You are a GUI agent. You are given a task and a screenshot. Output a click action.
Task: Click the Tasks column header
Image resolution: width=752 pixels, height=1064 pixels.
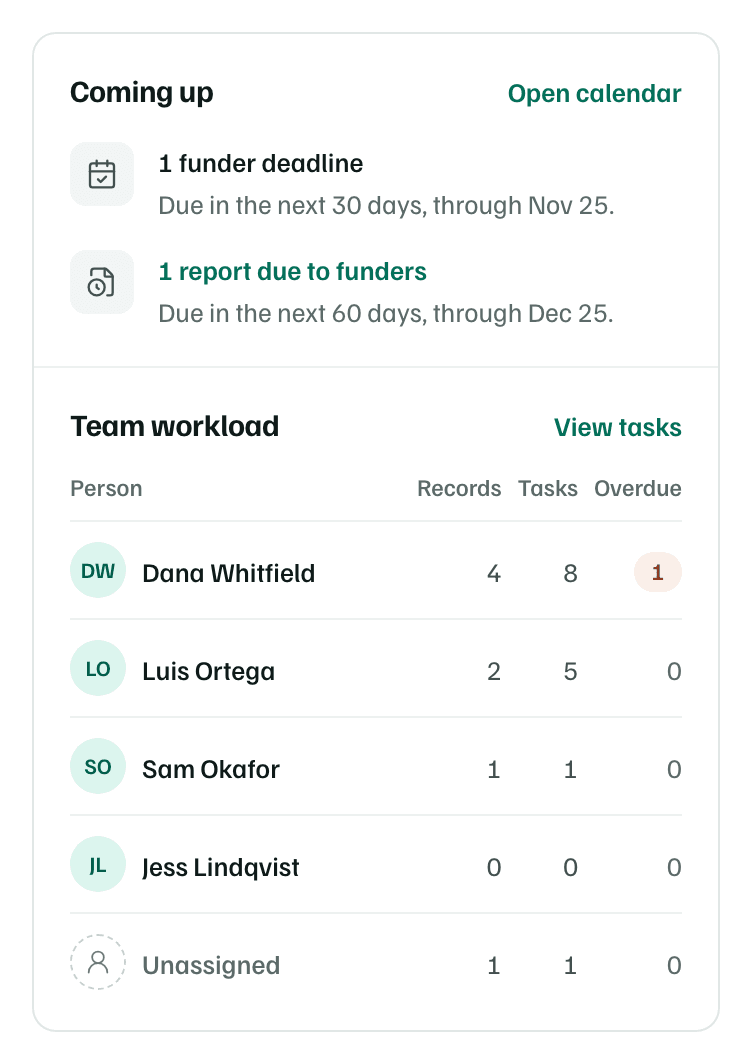548,489
